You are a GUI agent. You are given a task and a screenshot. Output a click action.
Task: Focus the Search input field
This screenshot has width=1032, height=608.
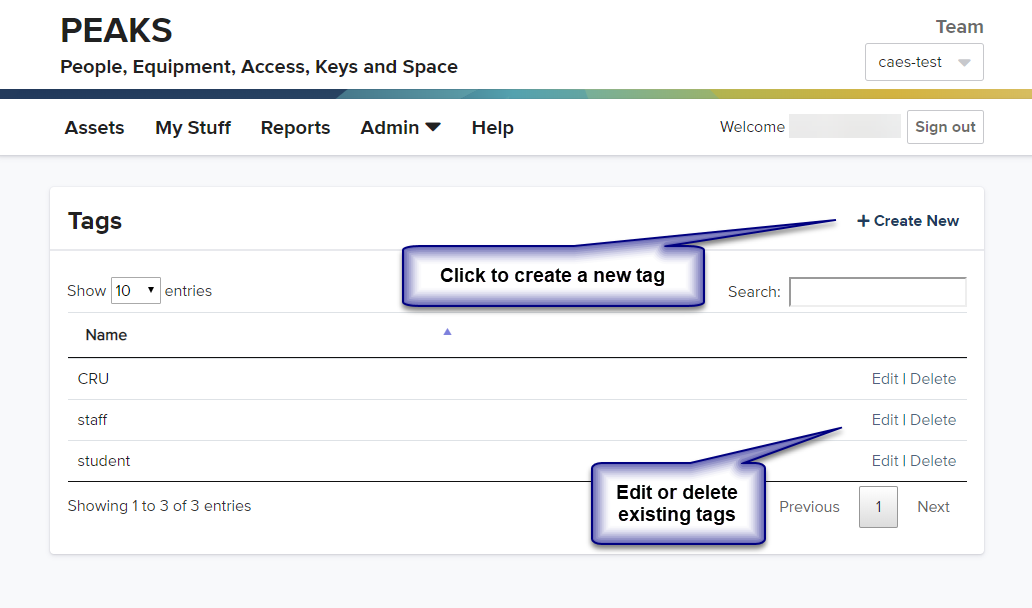tap(877, 292)
